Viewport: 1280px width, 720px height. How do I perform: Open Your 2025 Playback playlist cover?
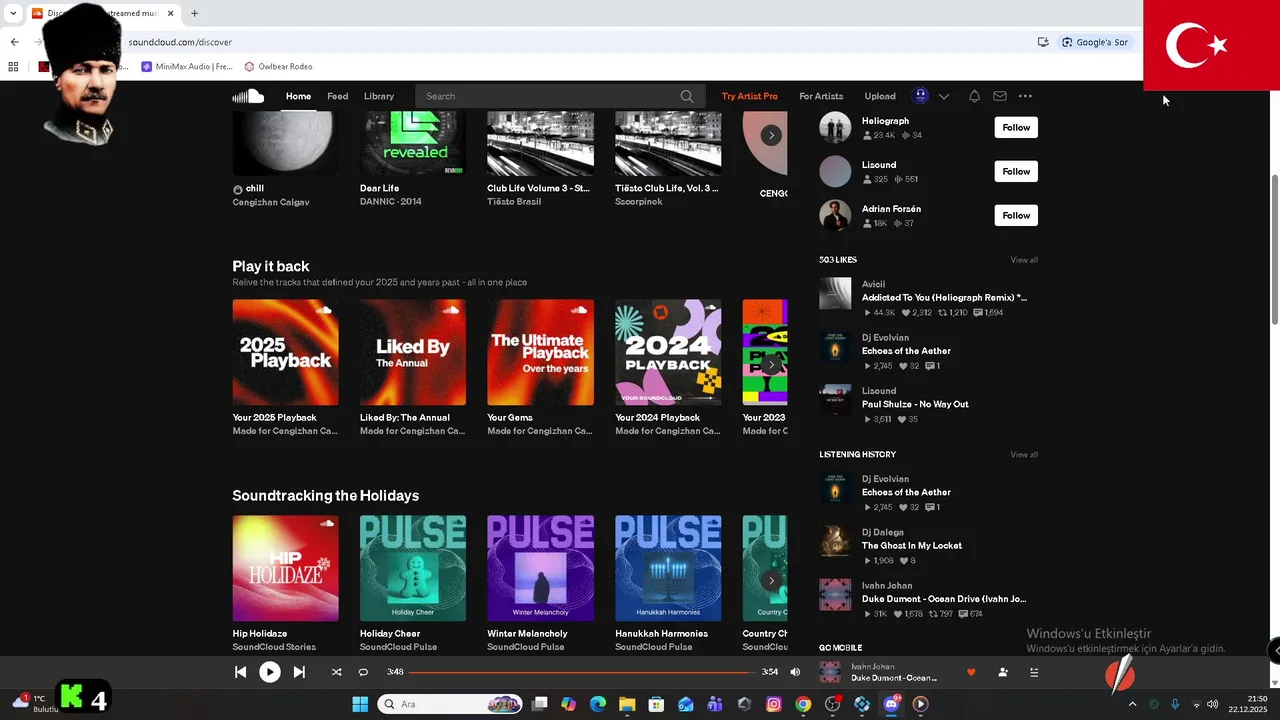pyautogui.click(x=285, y=352)
